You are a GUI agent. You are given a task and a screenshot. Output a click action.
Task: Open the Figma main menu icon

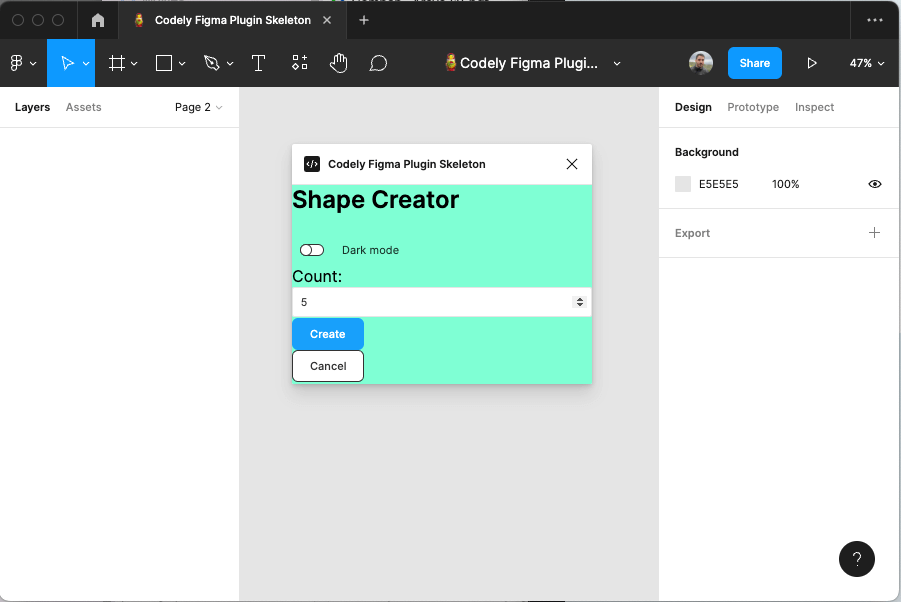[16, 63]
